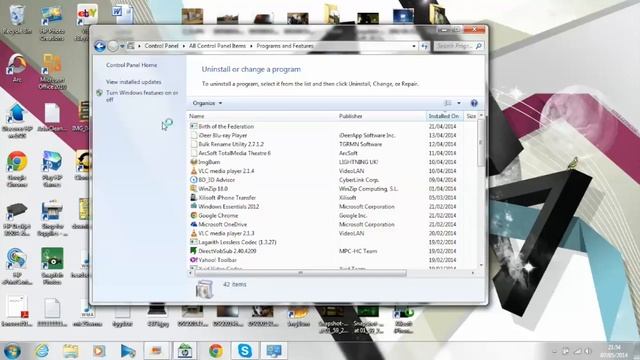The width and height of the screenshot is (640, 360).
Task: Select VLC media player 2.1.4 icon
Action: coord(194,171)
